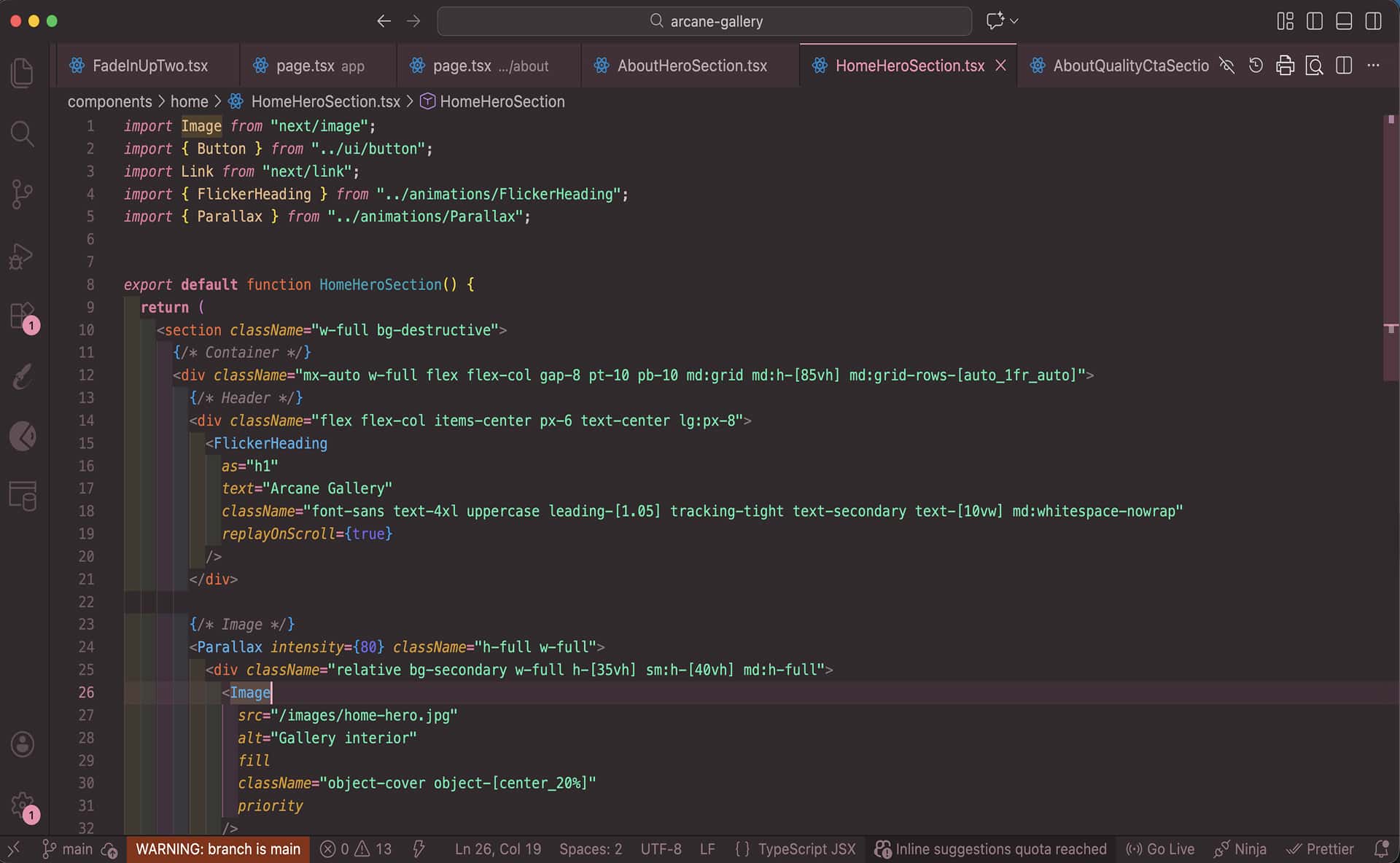
Task: Toggle the secondary side bar layout button
Action: coord(1373,21)
